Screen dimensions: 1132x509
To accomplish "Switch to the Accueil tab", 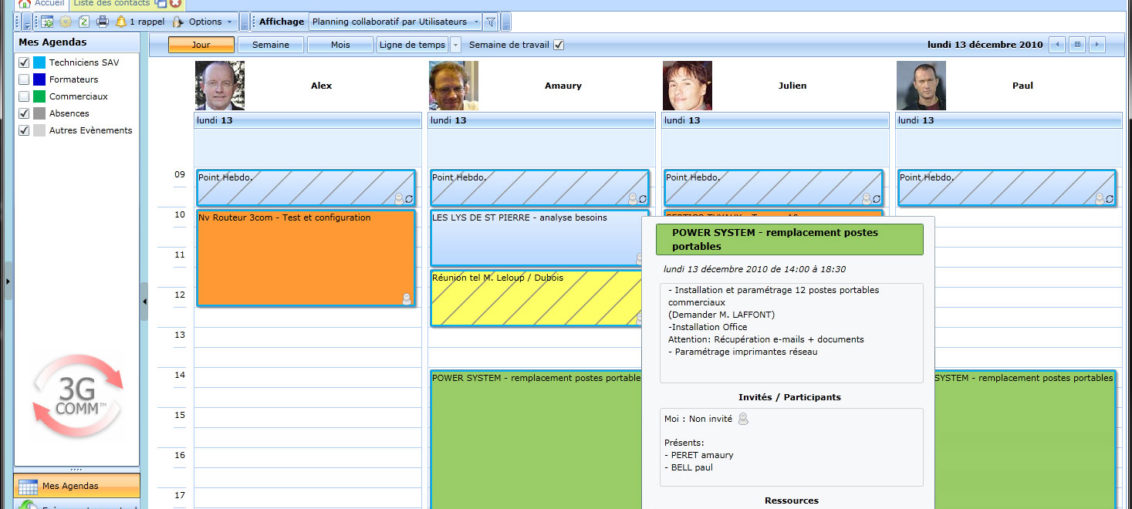I will pyautogui.click(x=42, y=4).
